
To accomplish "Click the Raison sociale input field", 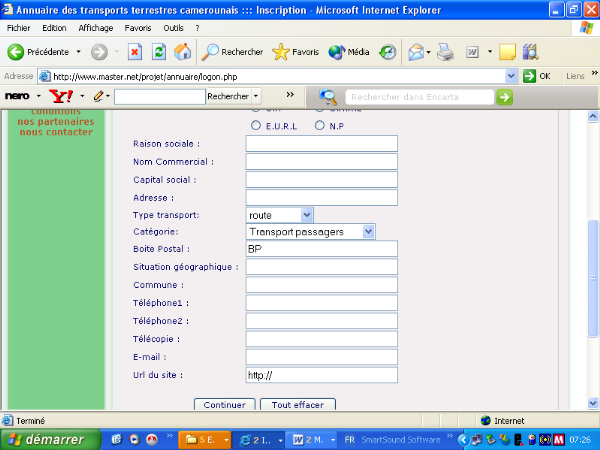I will tap(321, 143).
